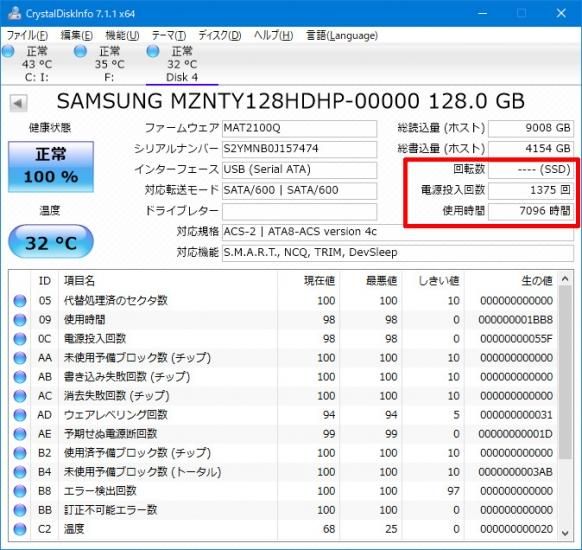582x550 pixels.
Task: Click the interface field USB (Serial ATA)
Action: pyautogui.click(x=299, y=170)
